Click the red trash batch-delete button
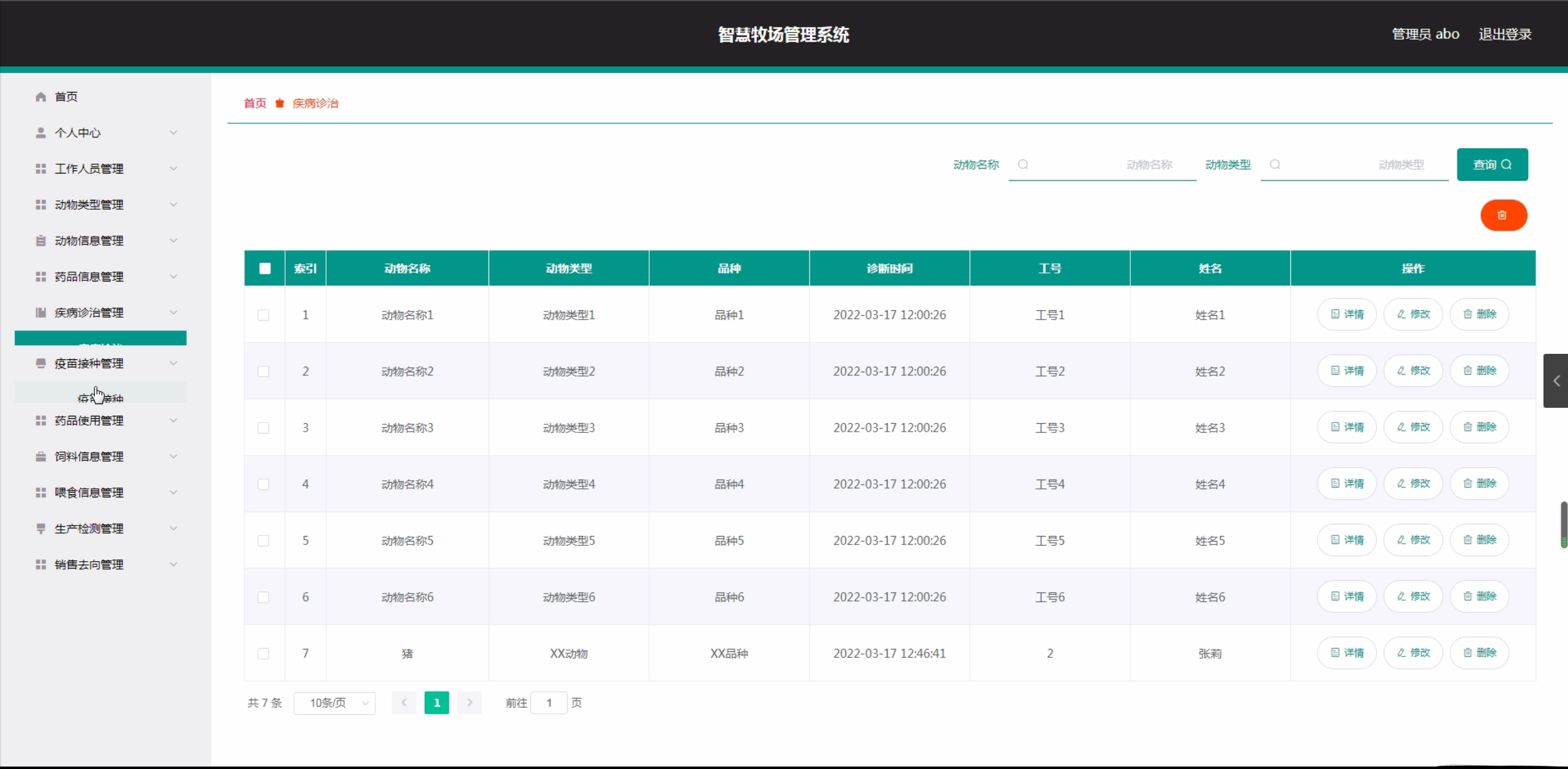 click(x=1503, y=215)
